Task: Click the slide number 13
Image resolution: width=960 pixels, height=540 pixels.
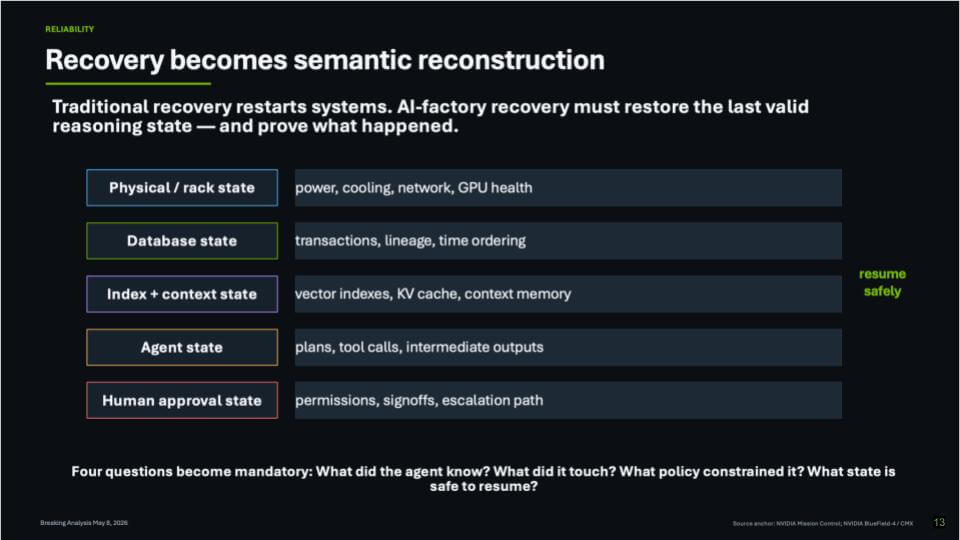Action: (x=939, y=522)
